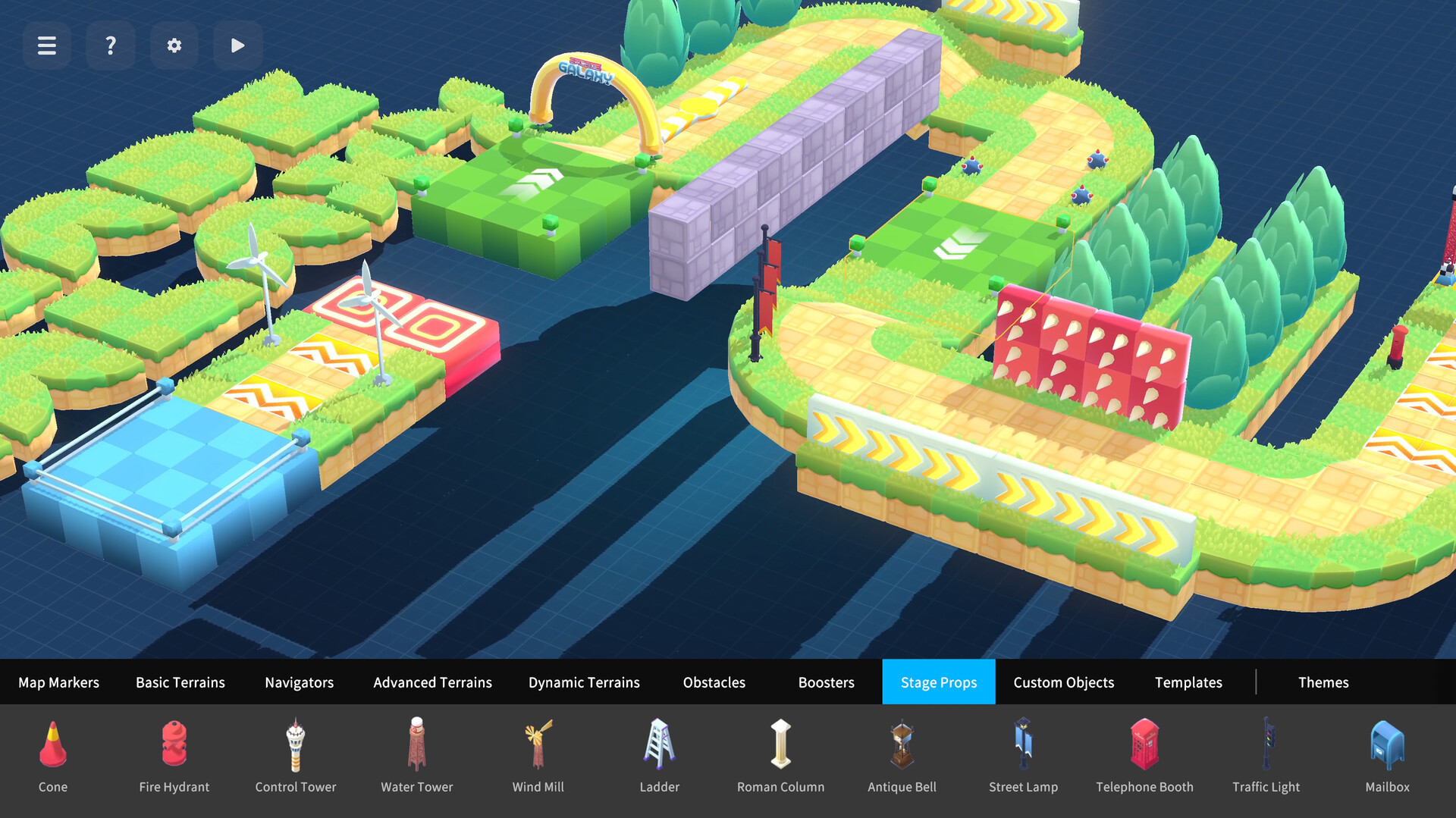Go to the Custom Objects tab

click(1064, 682)
